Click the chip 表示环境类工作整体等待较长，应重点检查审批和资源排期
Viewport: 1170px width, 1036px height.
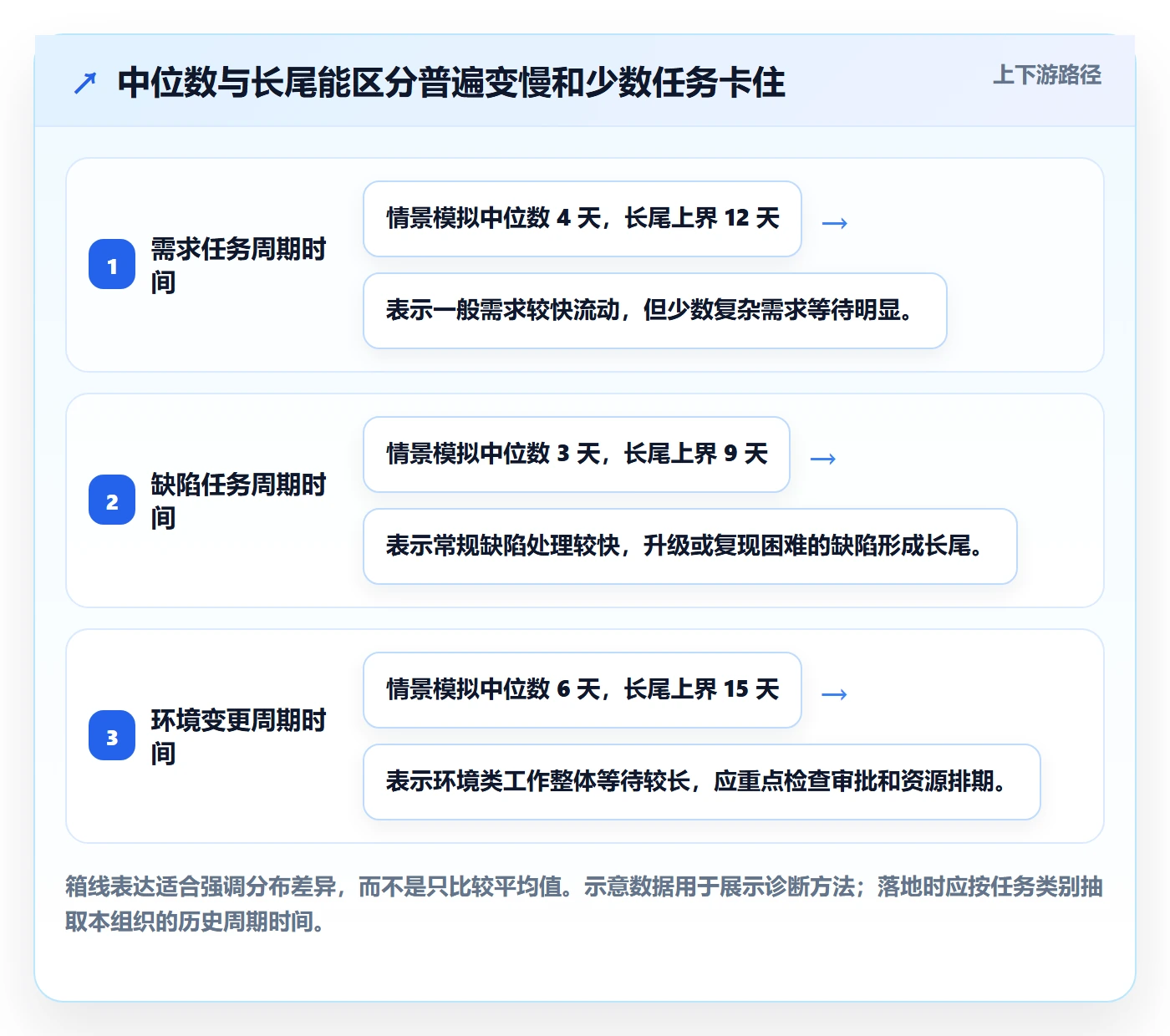pos(702,782)
